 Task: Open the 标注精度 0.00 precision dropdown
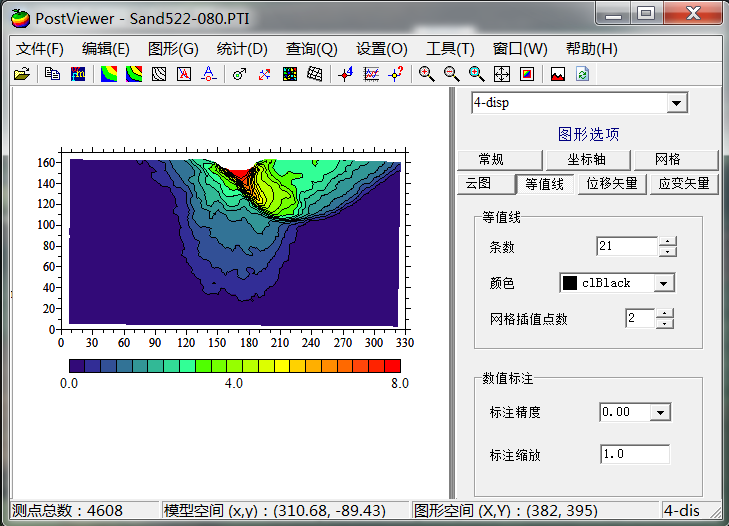pos(660,412)
